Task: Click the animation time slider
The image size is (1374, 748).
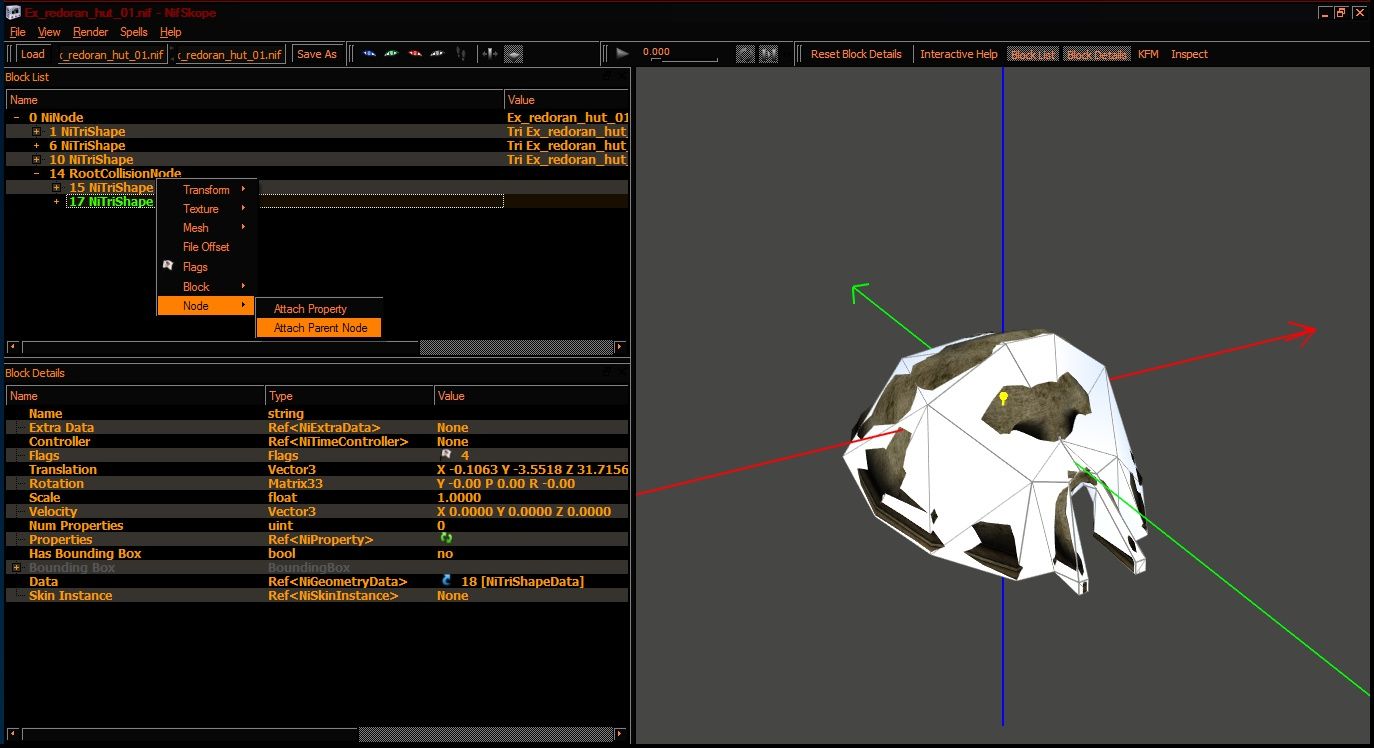Action: tap(685, 59)
